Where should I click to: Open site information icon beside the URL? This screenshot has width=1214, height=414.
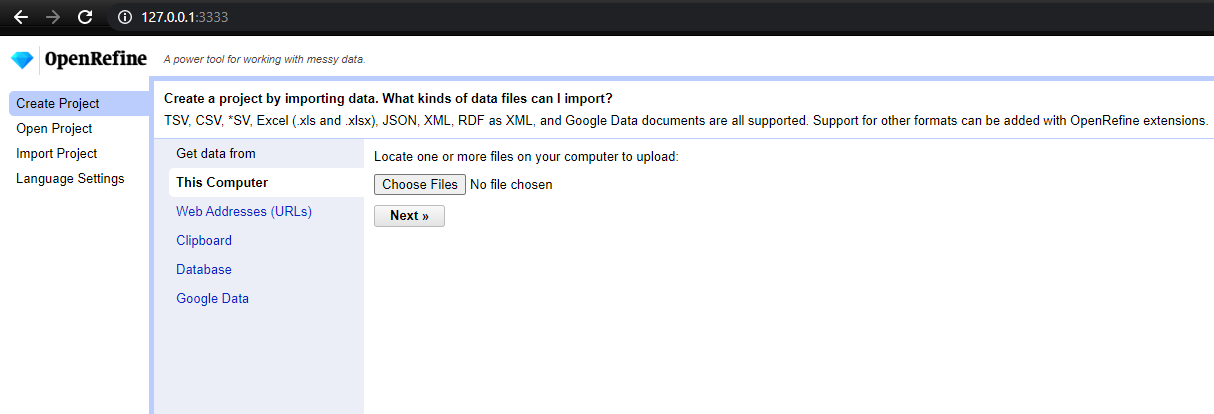tap(124, 17)
